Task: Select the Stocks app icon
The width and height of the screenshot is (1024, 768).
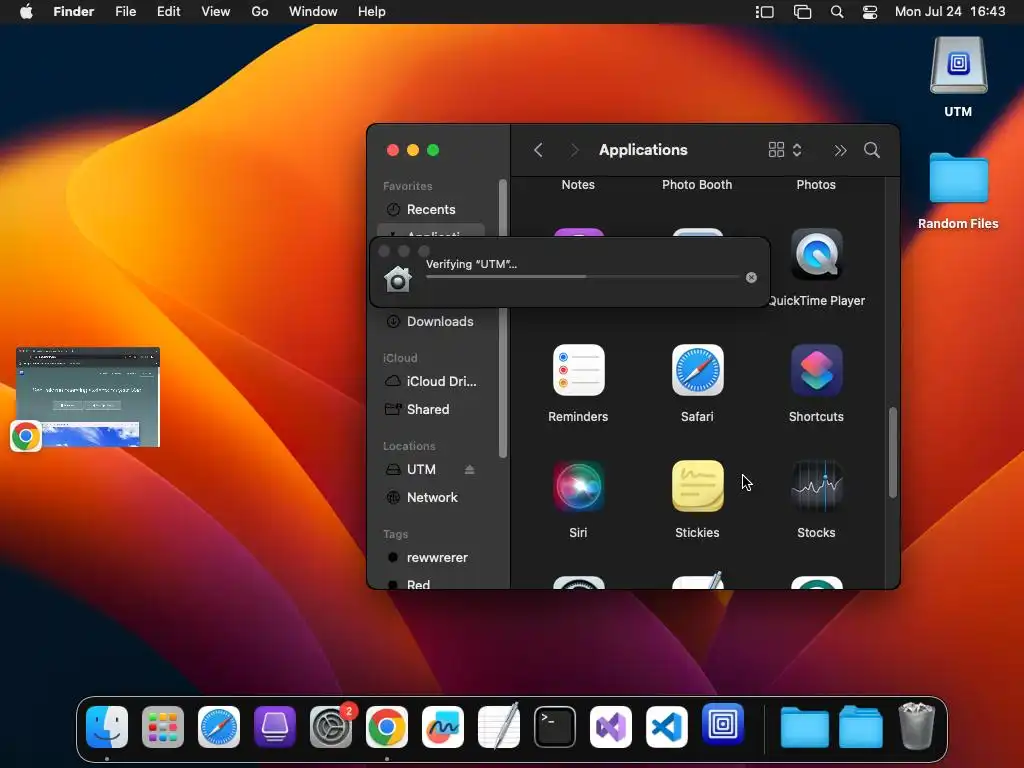Action: tap(816, 487)
